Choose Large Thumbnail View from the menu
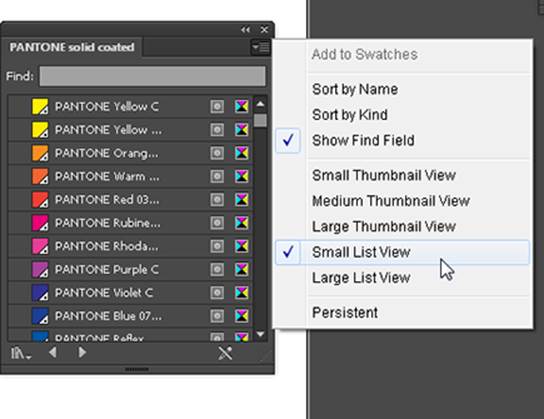 pos(384,226)
